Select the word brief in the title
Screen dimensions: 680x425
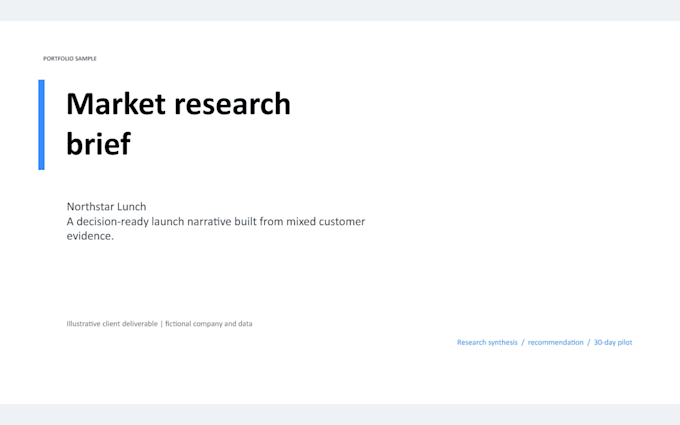tap(98, 144)
